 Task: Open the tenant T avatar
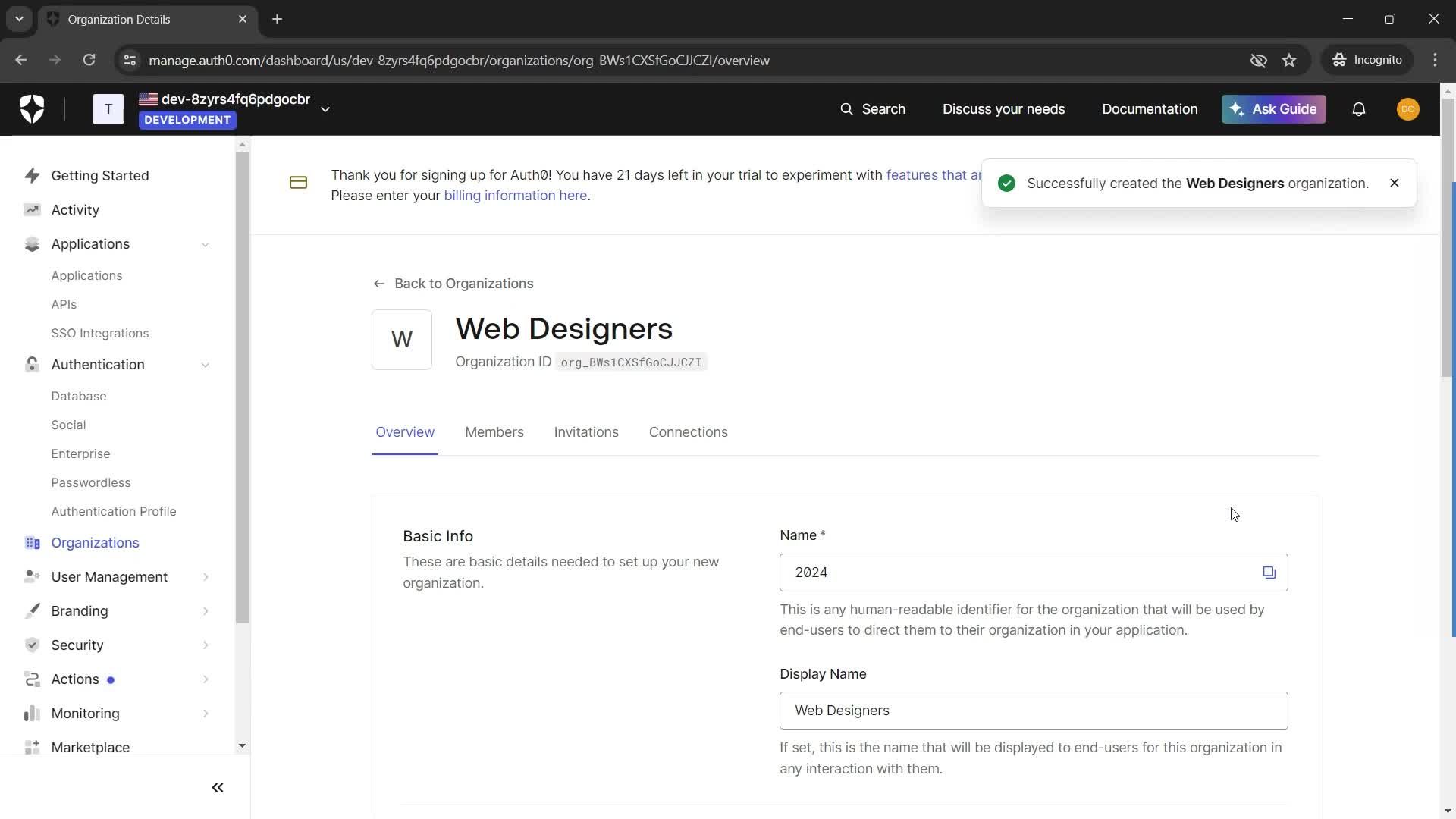[108, 109]
